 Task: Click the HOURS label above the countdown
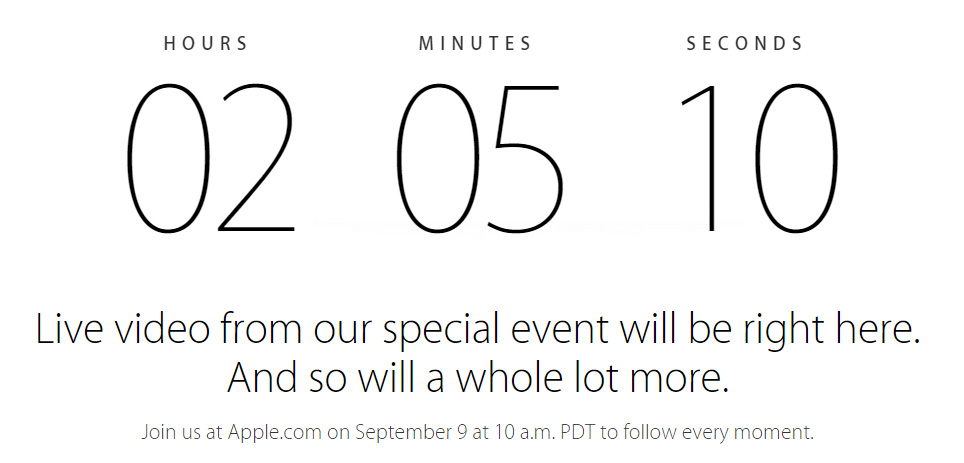[x=206, y=44]
